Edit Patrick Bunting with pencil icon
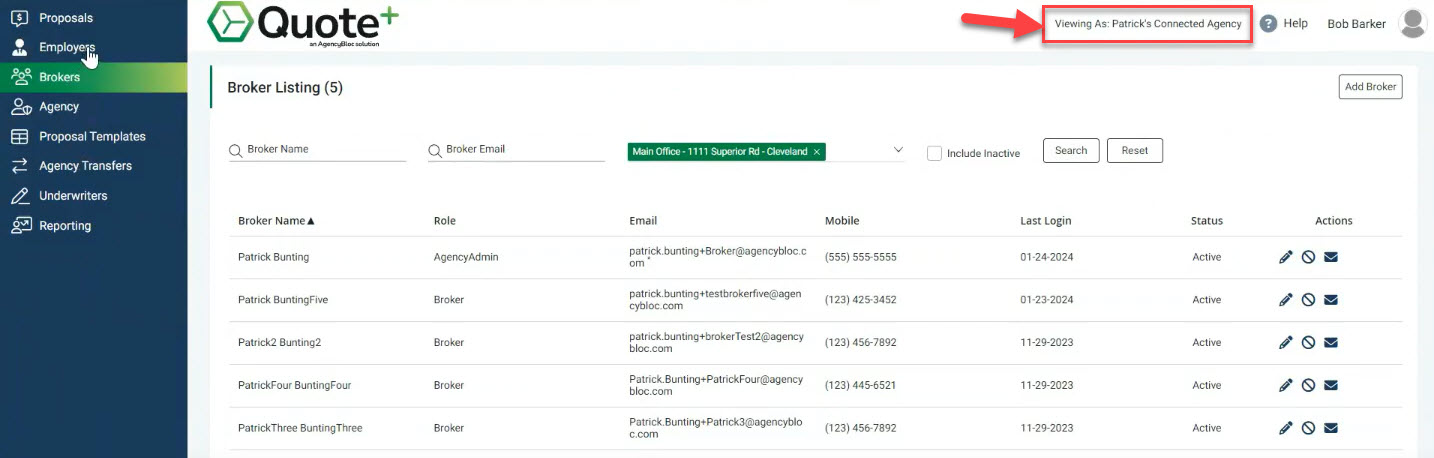Screen dimensions: 1434x458 pyautogui.click(x=1286, y=257)
